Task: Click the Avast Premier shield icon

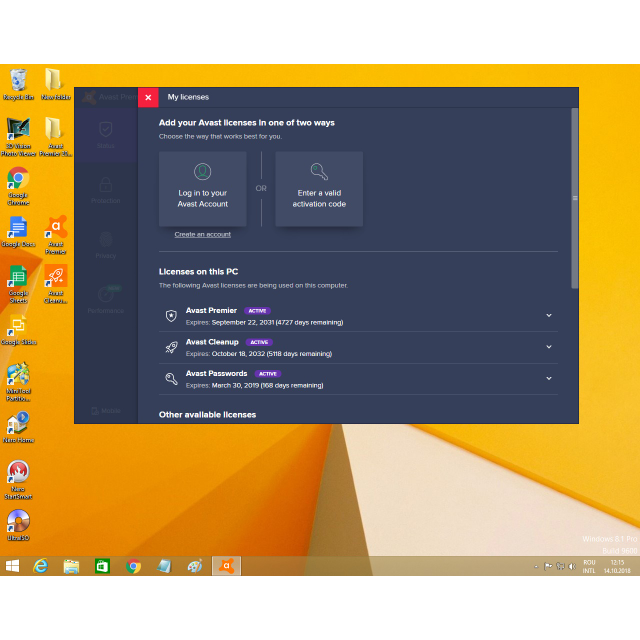Action: [x=171, y=316]
